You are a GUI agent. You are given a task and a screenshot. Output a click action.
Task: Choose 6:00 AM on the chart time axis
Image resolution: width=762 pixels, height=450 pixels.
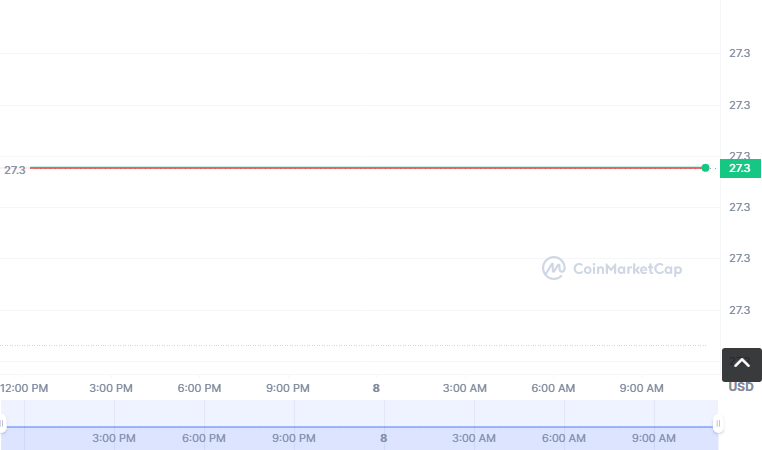[x=553, y=388]
